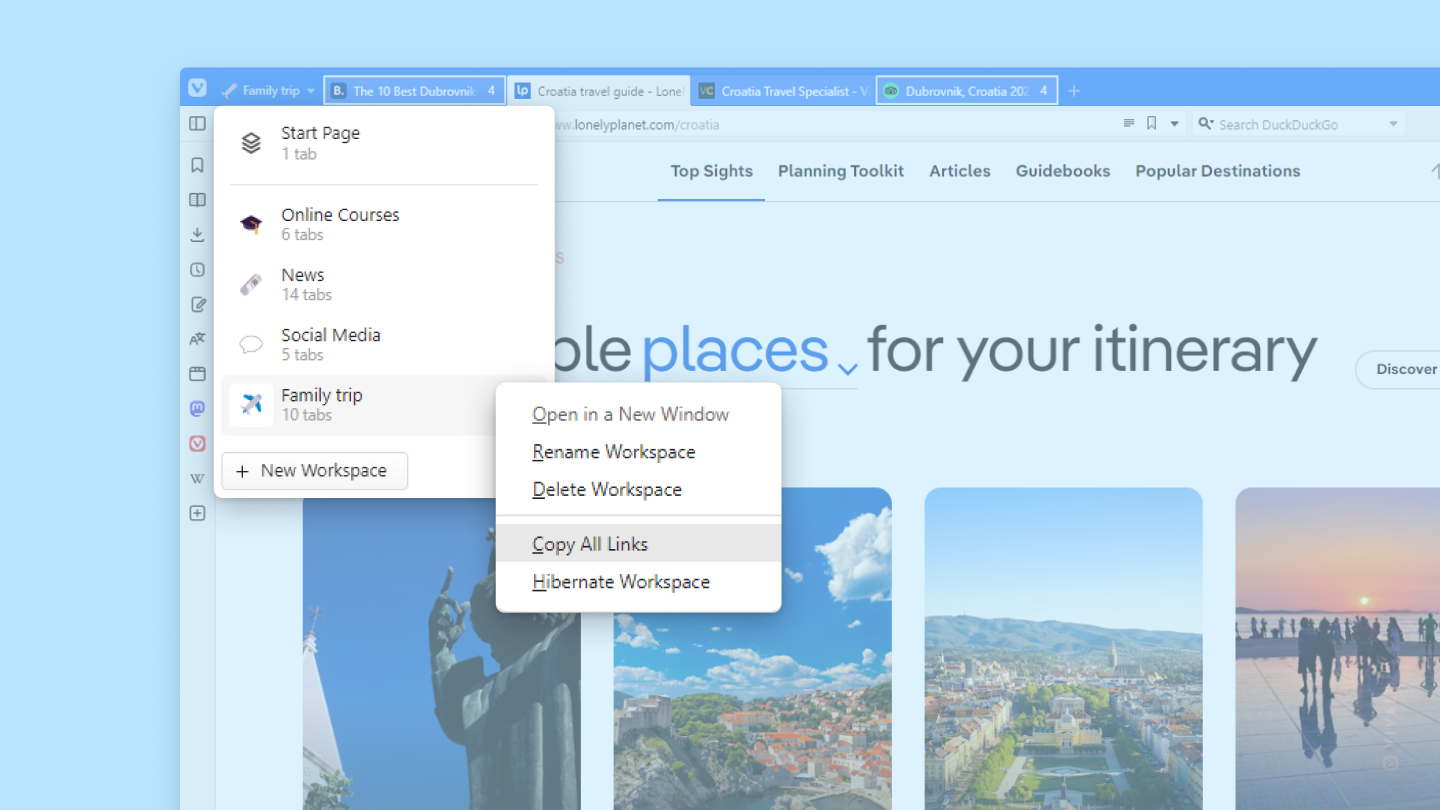Open the Articles link
This screenshot has width=1440, height=810.
coord(960,171)
